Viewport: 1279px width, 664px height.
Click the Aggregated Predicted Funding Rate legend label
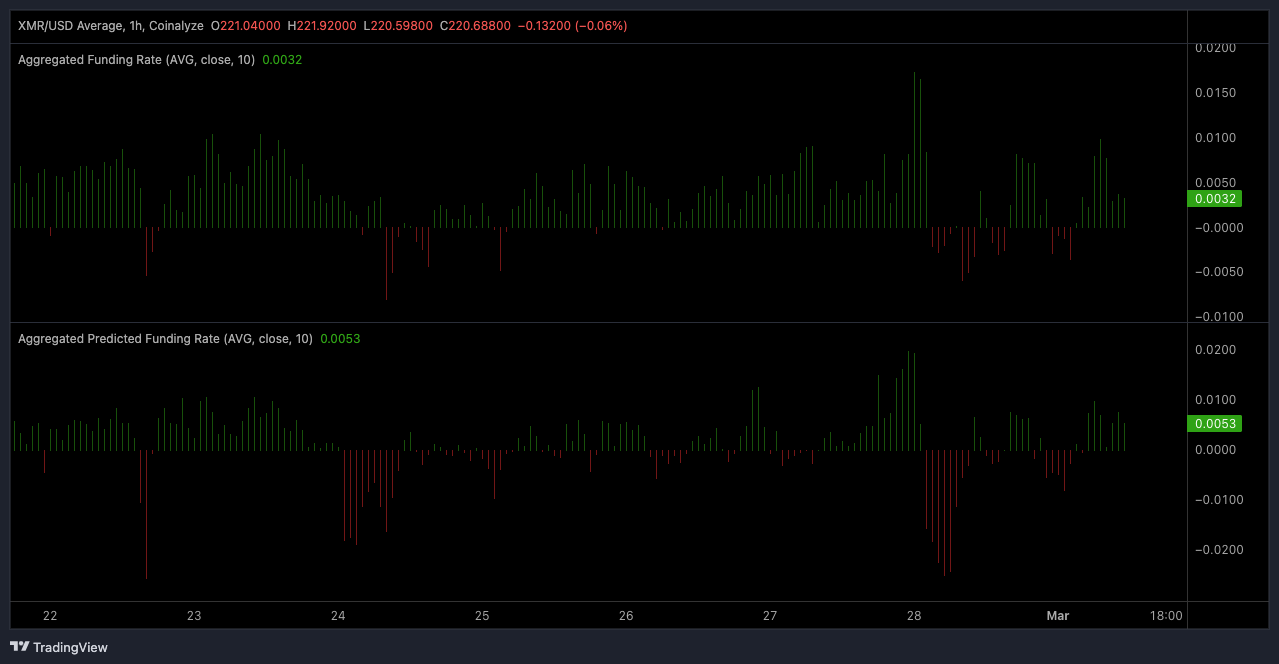tap(165, 339)
